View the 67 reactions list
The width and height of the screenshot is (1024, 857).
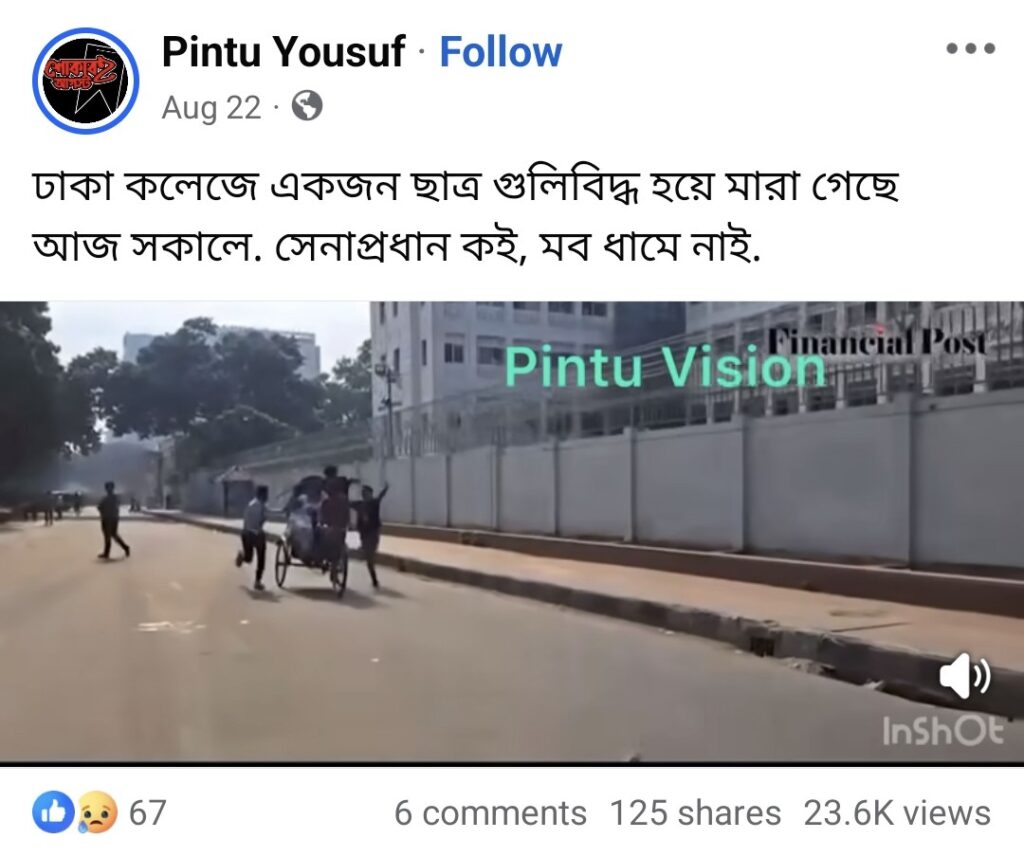(148, 813)
